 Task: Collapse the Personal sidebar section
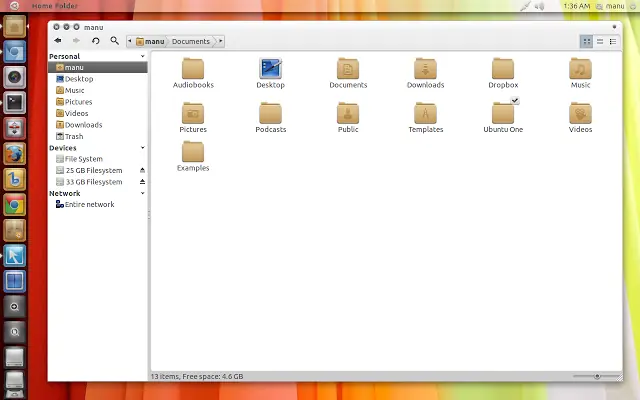(142, 57)
